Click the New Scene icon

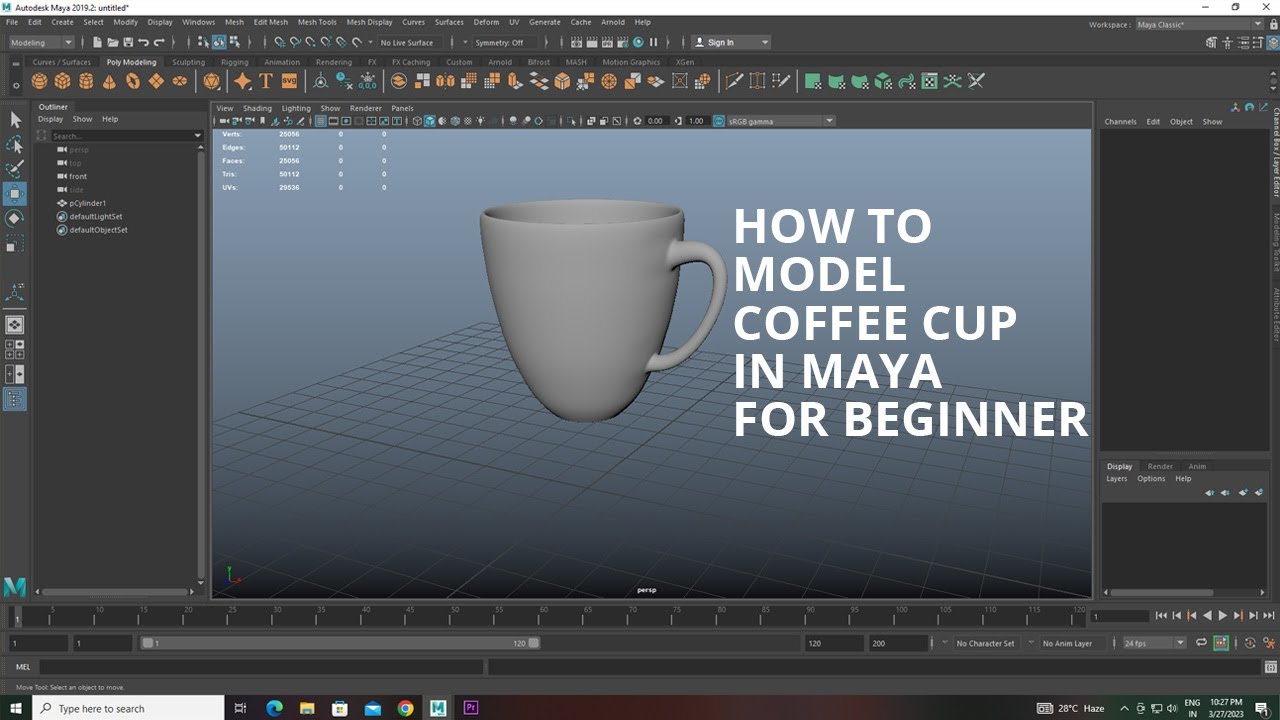(x=96, y=43)
